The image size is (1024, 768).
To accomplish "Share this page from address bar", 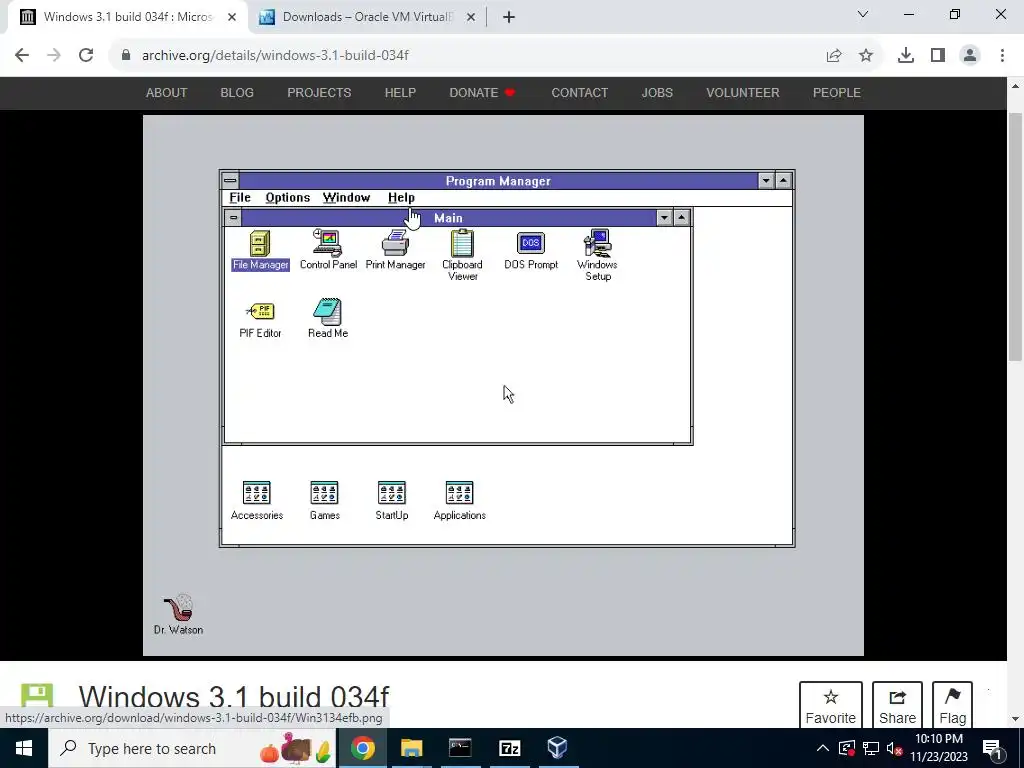I will pos(834,56).
